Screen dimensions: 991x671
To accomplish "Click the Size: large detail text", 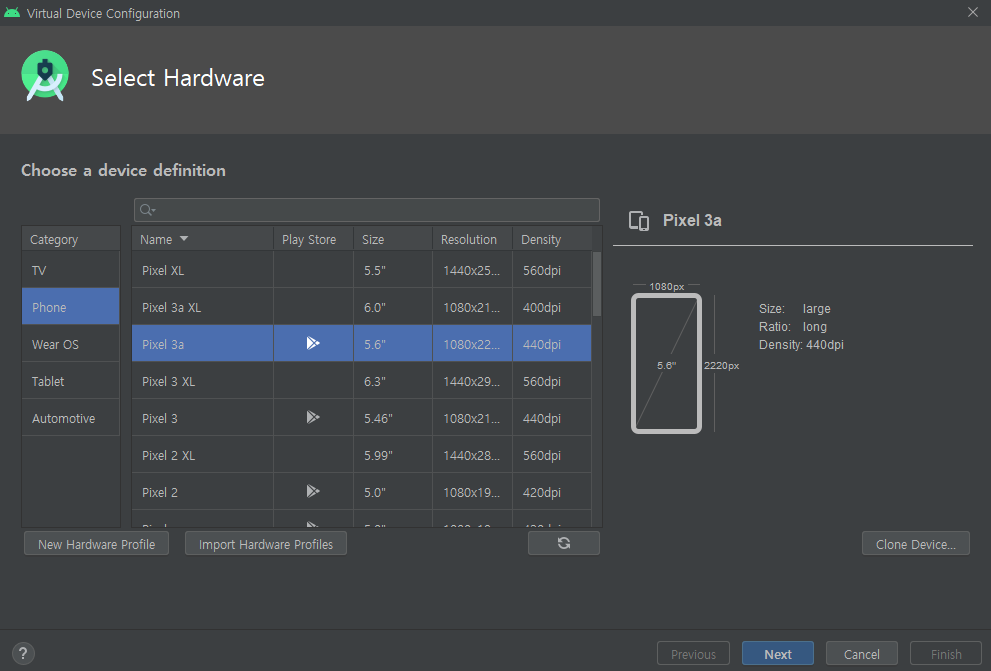I will click(794, 308).
